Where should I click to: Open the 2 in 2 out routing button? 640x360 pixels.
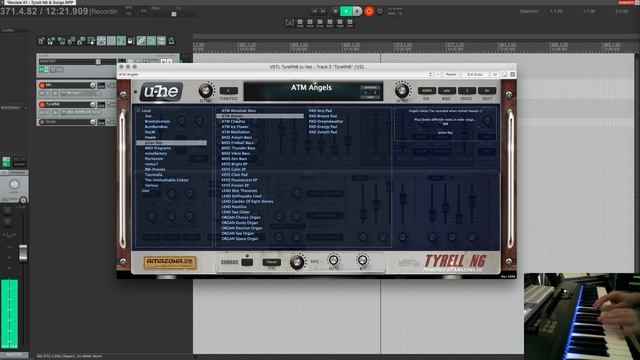pos(475,75)
